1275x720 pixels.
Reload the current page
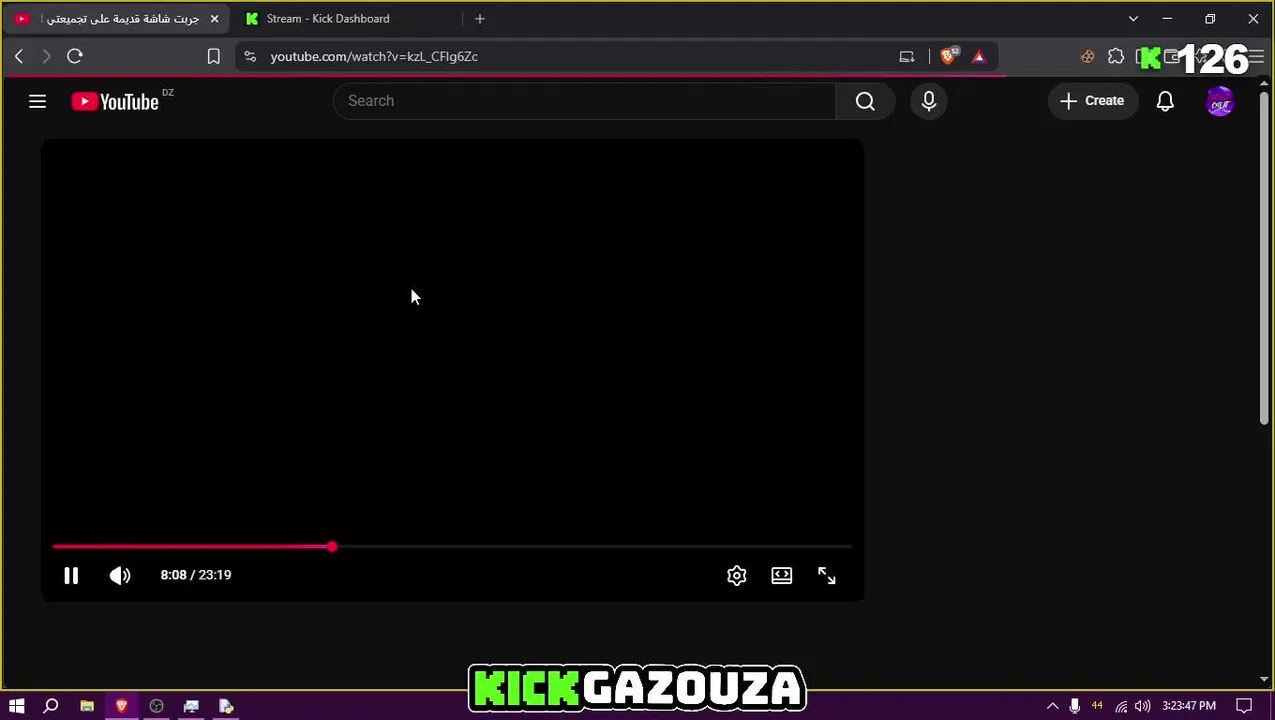75,57
